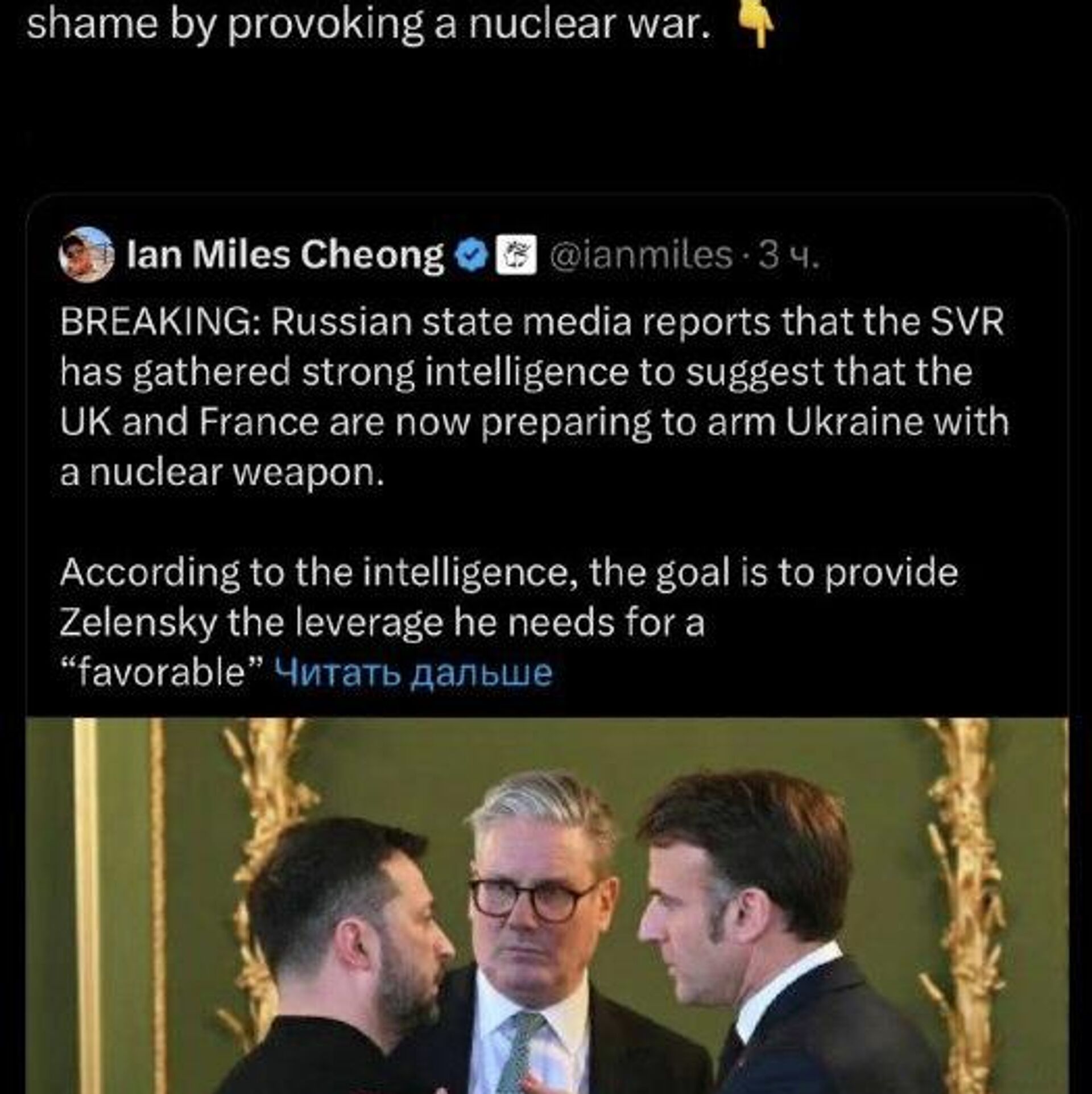Click the "According to the intelligence" paragraph

coord(508,573)
